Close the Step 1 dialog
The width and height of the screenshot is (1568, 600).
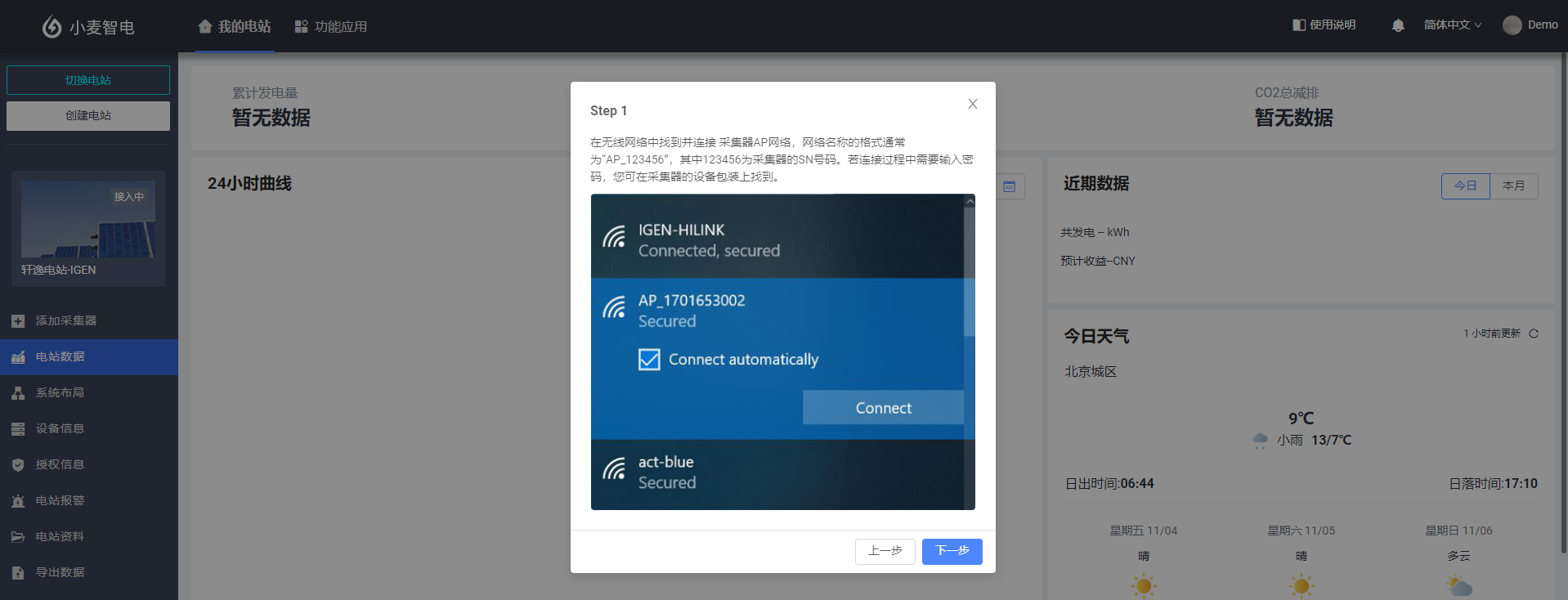tap(972, 104)
